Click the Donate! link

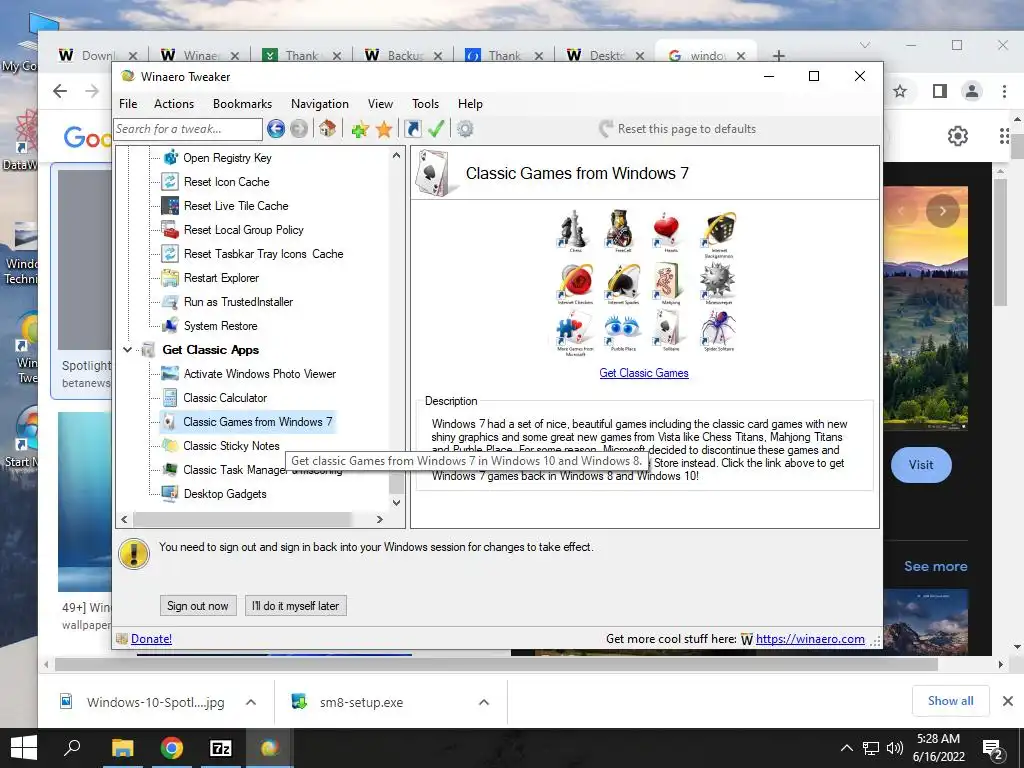(151, 639)
